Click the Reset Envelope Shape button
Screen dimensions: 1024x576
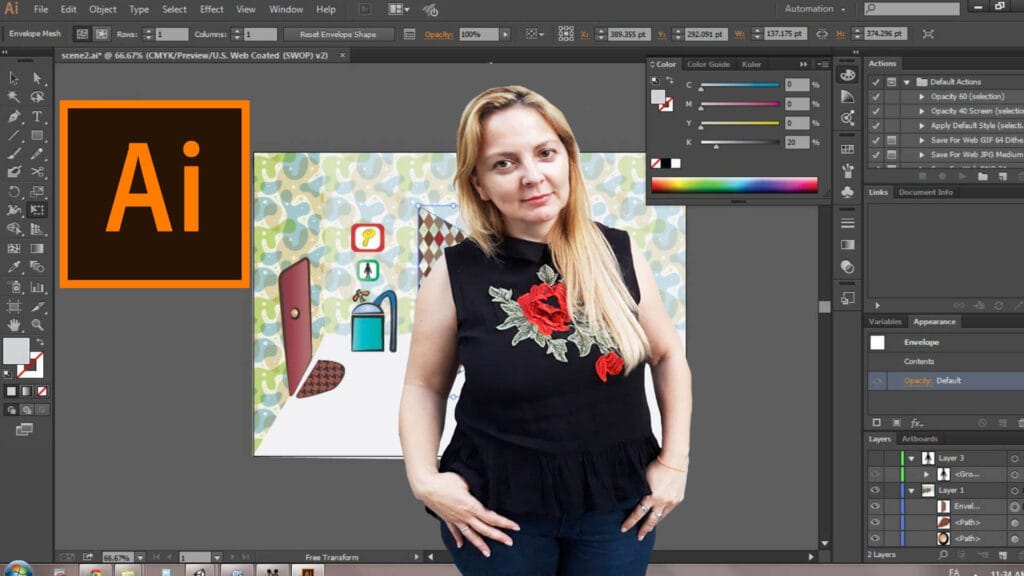point(338,34)
